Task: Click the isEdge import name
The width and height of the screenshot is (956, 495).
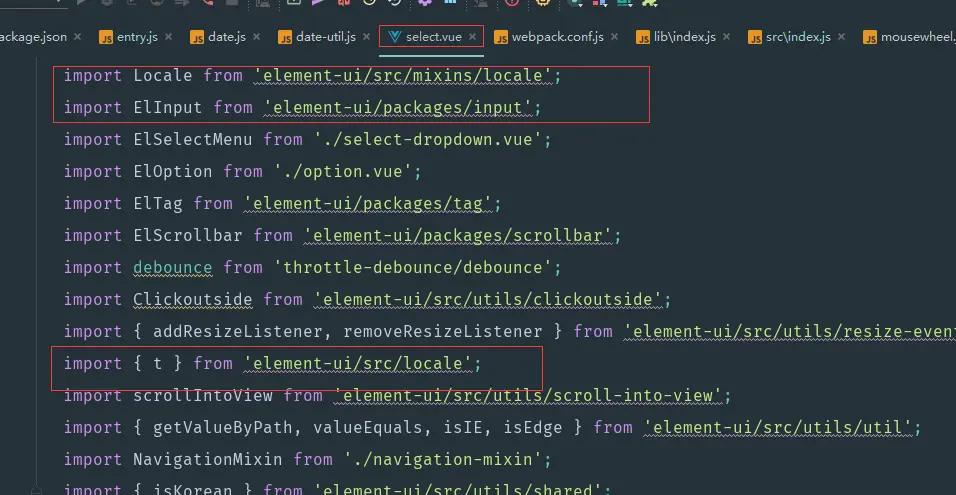Action: [532, 428]
